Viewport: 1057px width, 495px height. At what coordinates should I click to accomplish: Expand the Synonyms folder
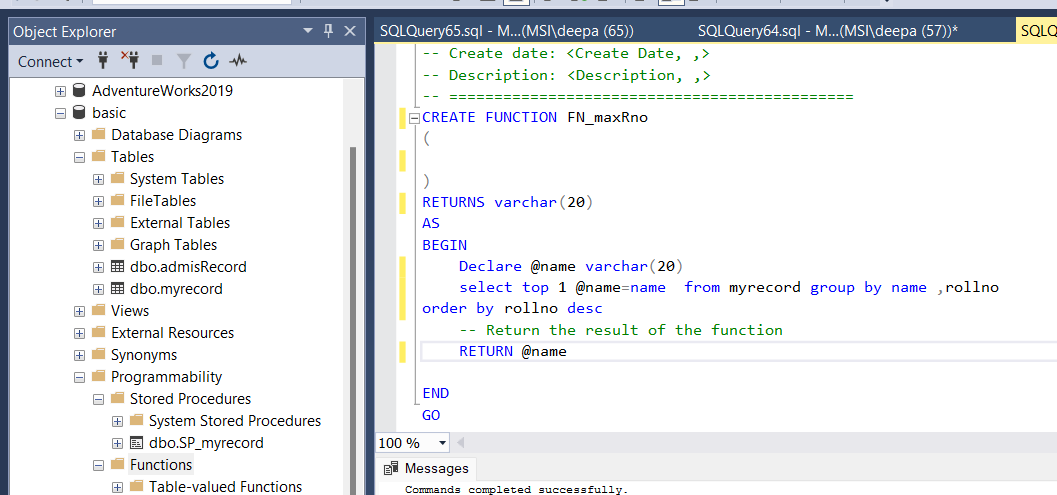(80, 355)
